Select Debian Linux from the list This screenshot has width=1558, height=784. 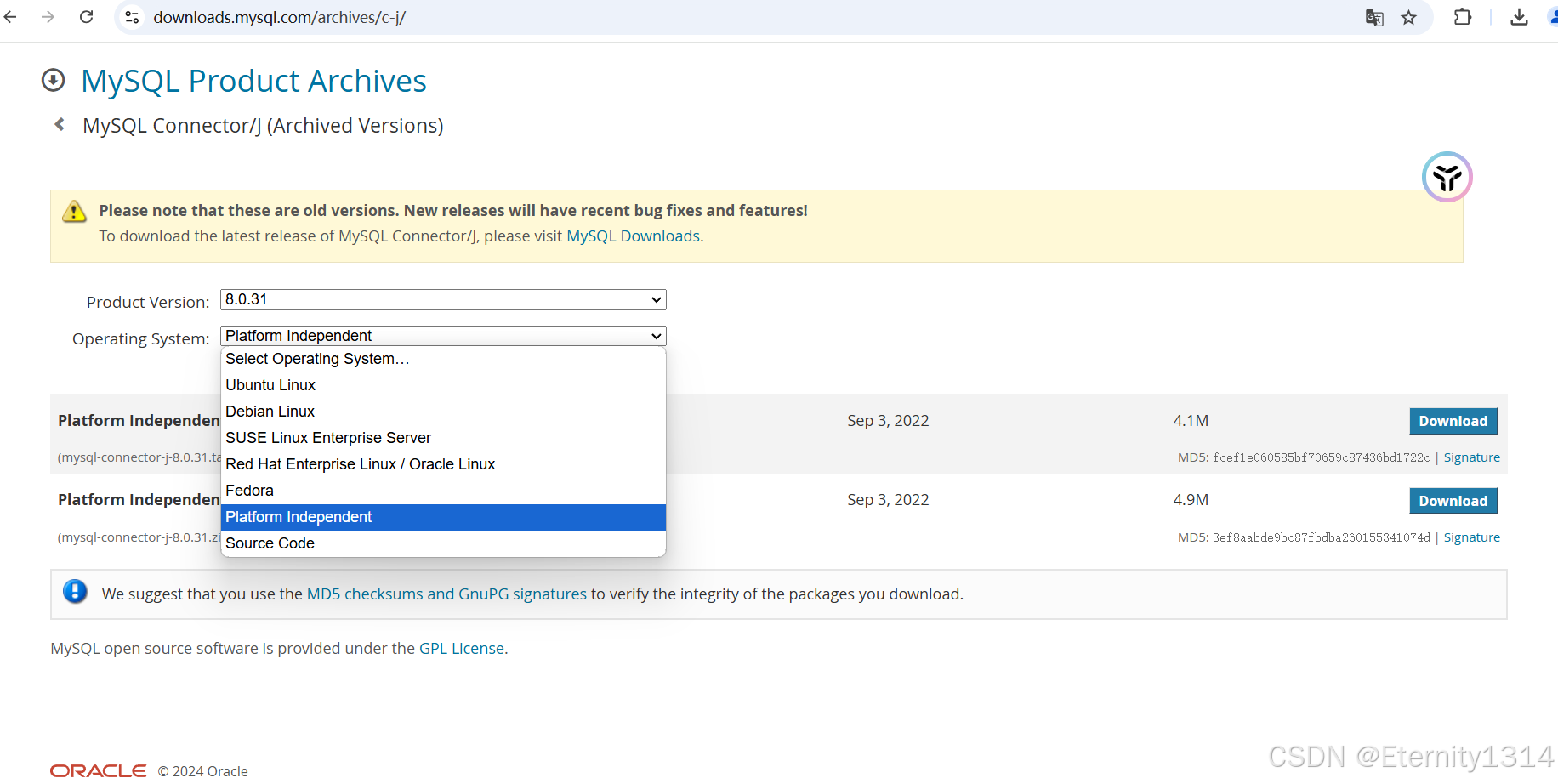[x=443, y=412]
